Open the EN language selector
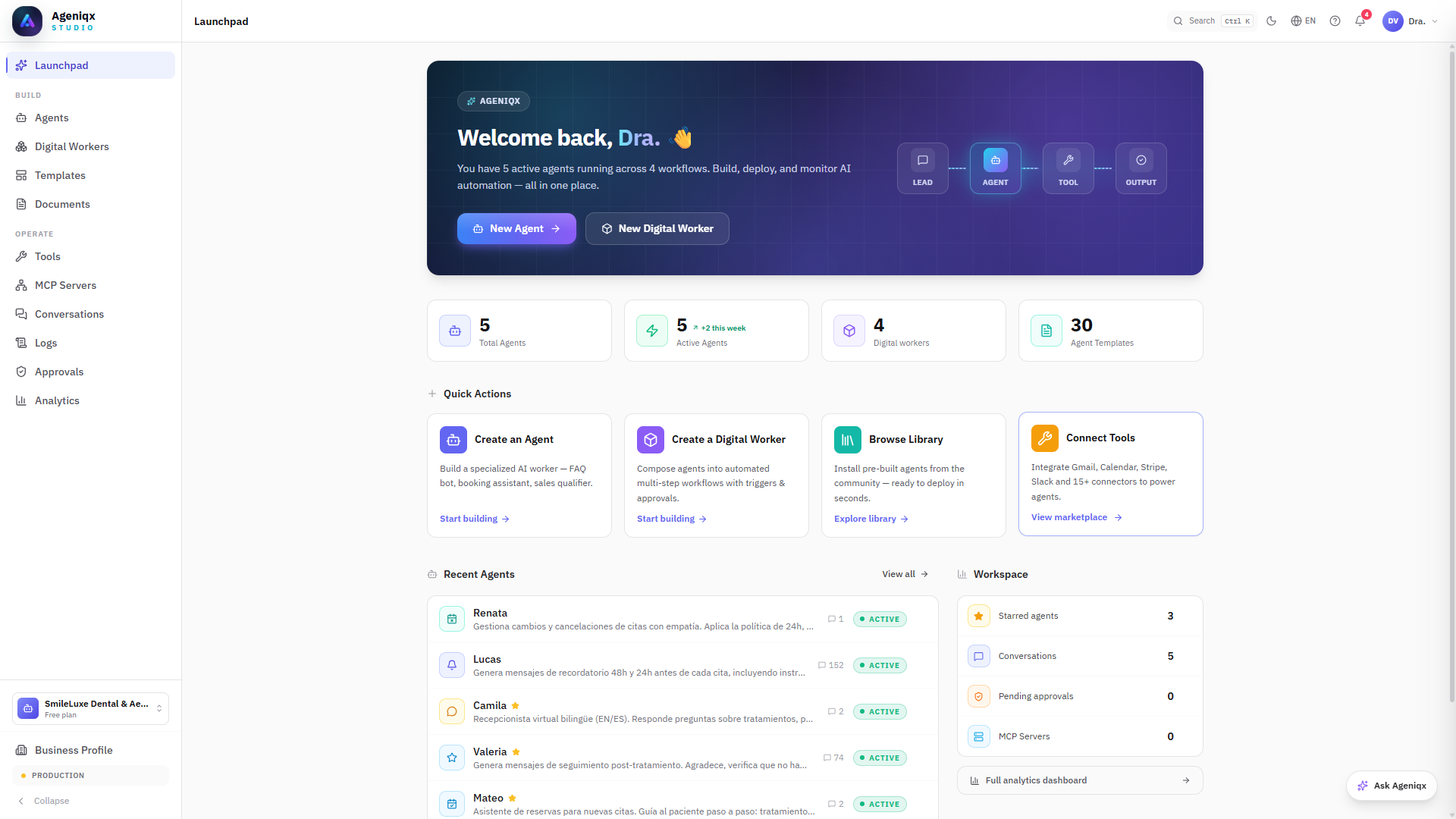Screen dimensions: 1456x819 pyautogui.click(x=1304, y=21)
